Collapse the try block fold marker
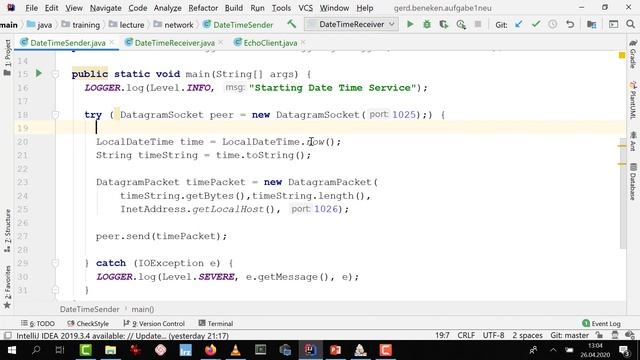 [x=55, y=115]
